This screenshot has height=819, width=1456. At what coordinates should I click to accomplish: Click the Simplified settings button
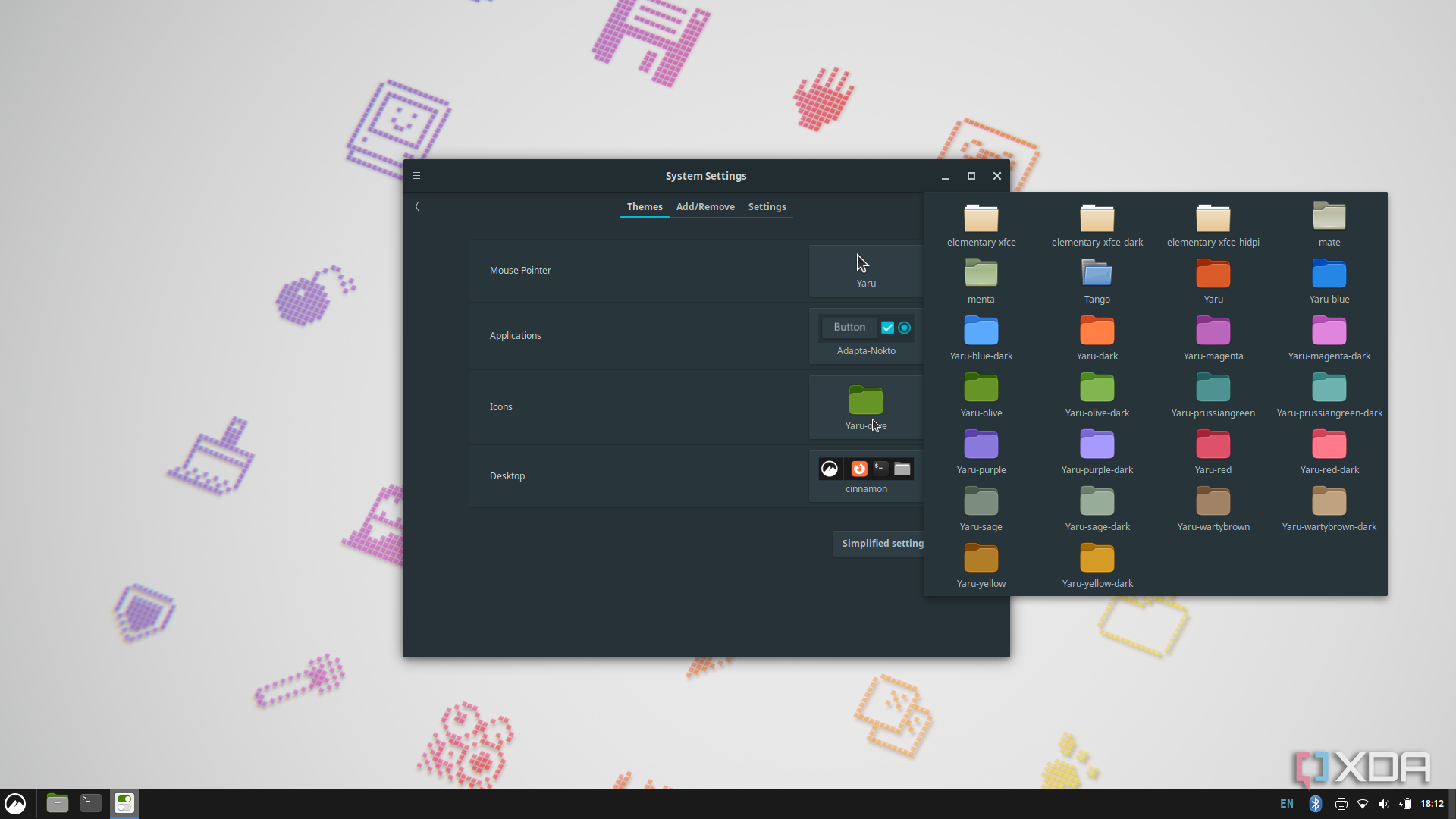(879, 543)
